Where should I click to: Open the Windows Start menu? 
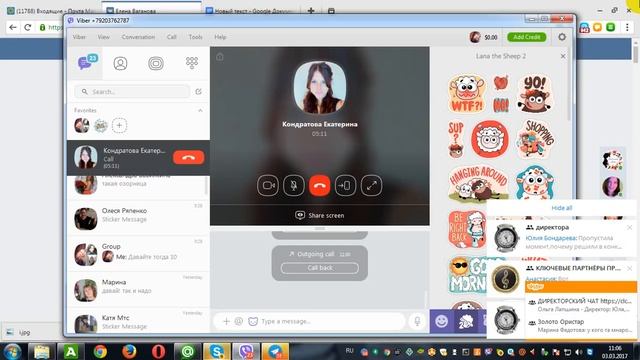pyautogui.click(x=12, y=351)
